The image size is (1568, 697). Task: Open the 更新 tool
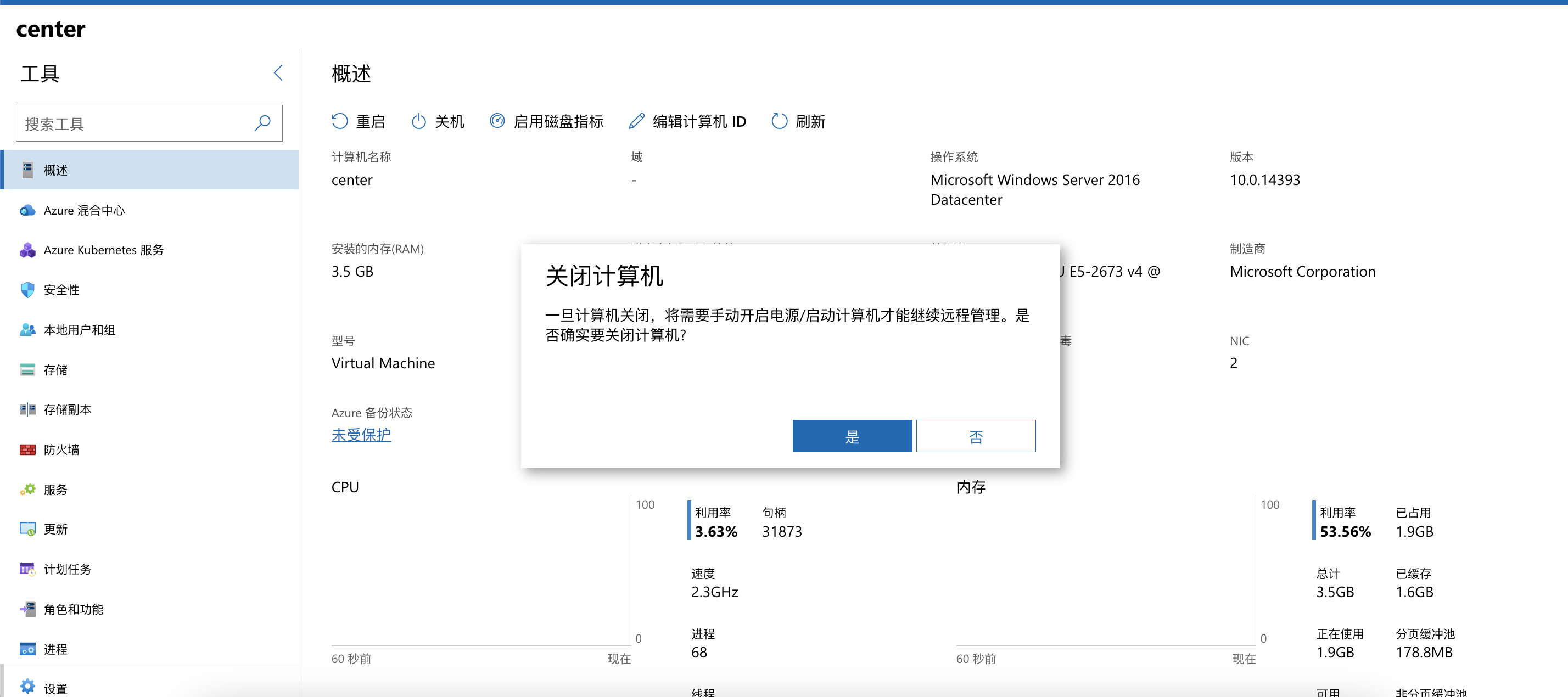pos(55,529)
